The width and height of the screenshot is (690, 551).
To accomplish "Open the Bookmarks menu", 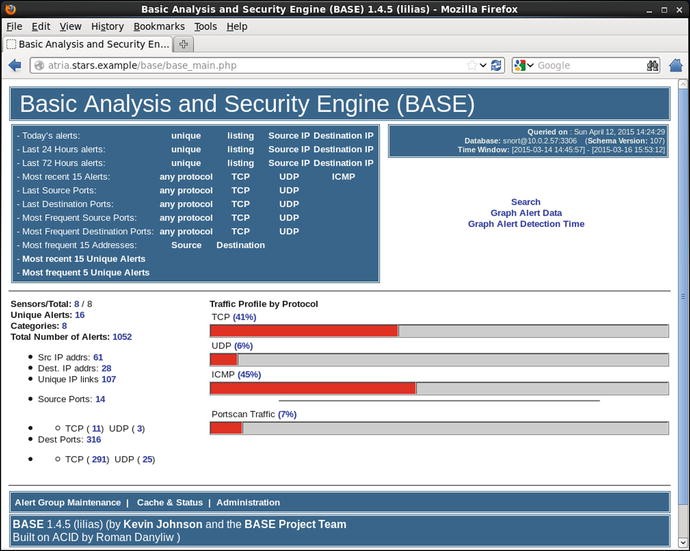I will (x=159, y=26).
